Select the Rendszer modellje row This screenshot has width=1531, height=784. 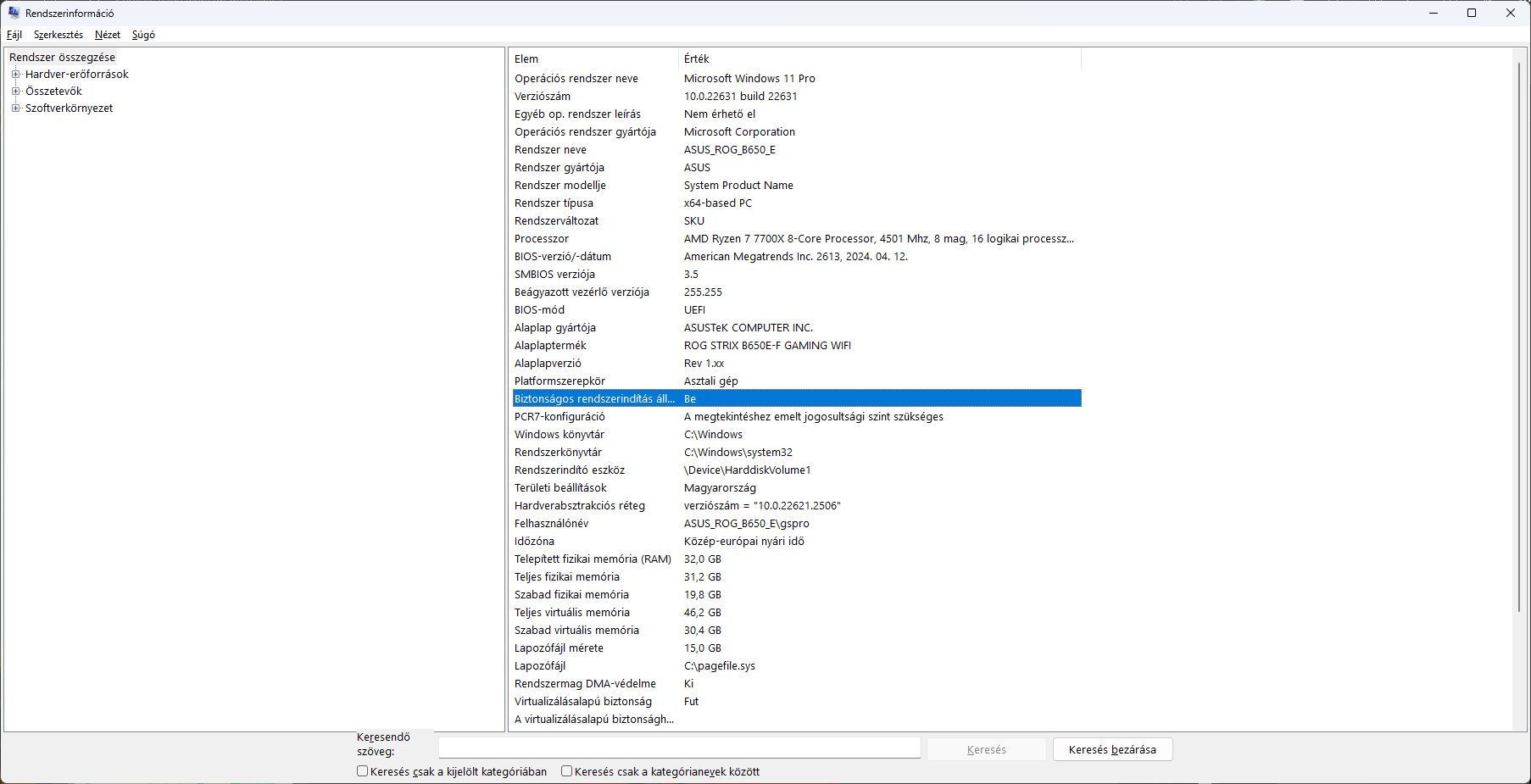pyautogui.click(x=797, y=185)
